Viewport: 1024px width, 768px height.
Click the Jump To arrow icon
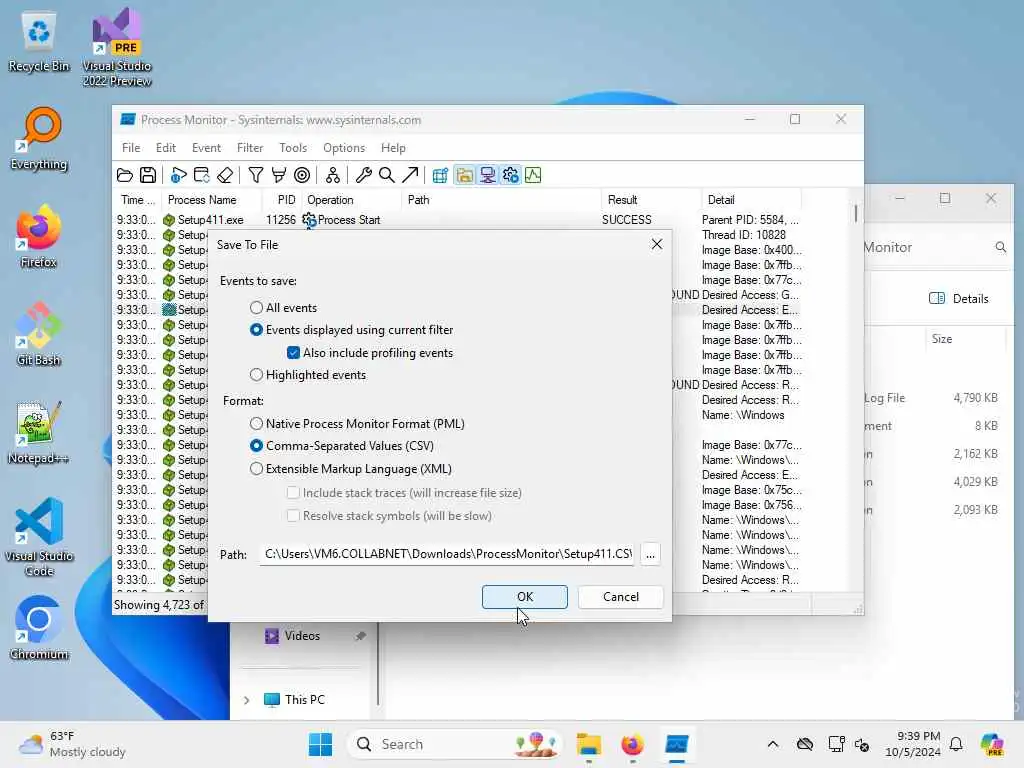tap(410, 175)
